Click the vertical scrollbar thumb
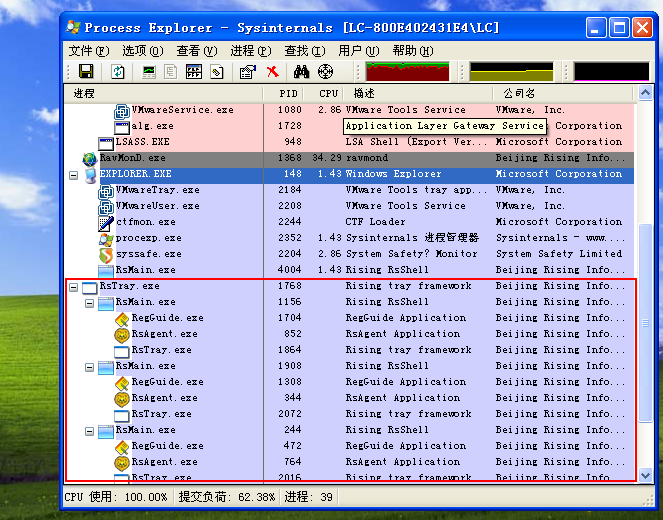Screen dimensions: 663x520 [645, 323]
